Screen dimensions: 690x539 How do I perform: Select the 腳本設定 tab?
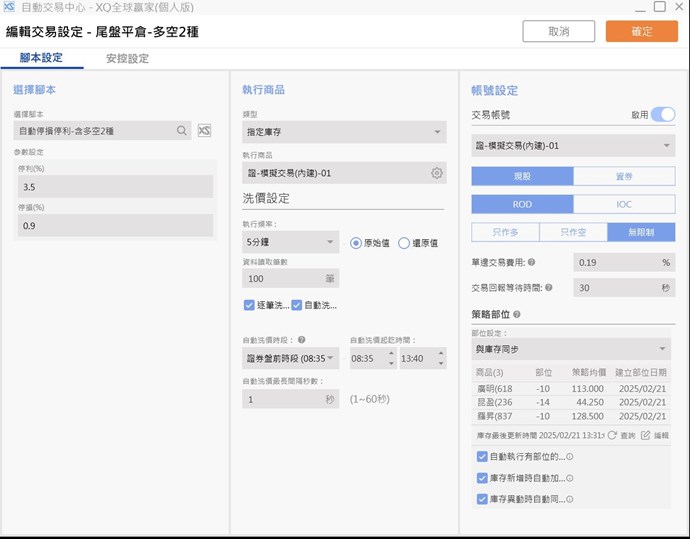point(41,58)
